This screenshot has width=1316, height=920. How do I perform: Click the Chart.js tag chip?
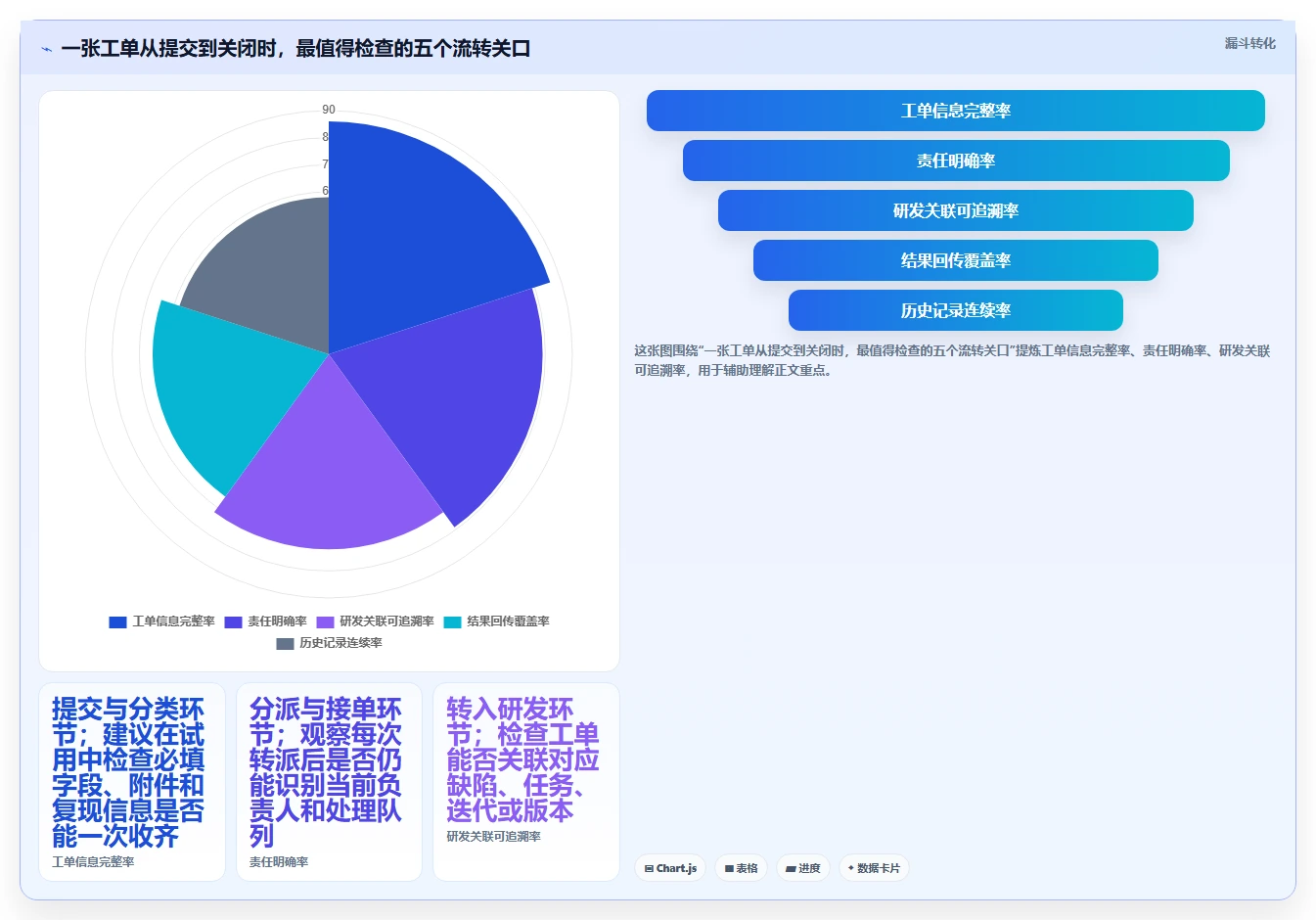coord(670,868)
